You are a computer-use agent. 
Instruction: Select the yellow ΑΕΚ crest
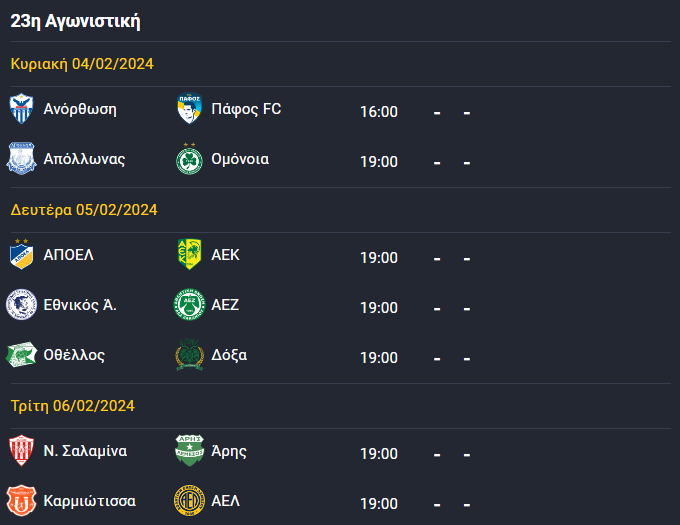click(x=190, y=254)
